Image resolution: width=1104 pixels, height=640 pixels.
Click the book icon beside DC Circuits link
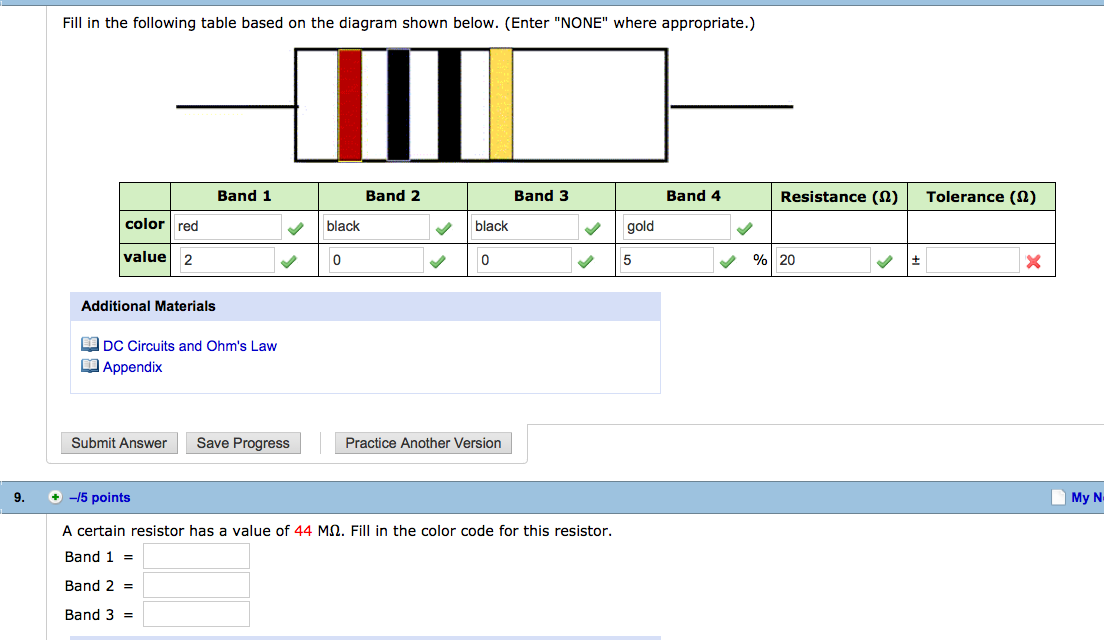89,345
